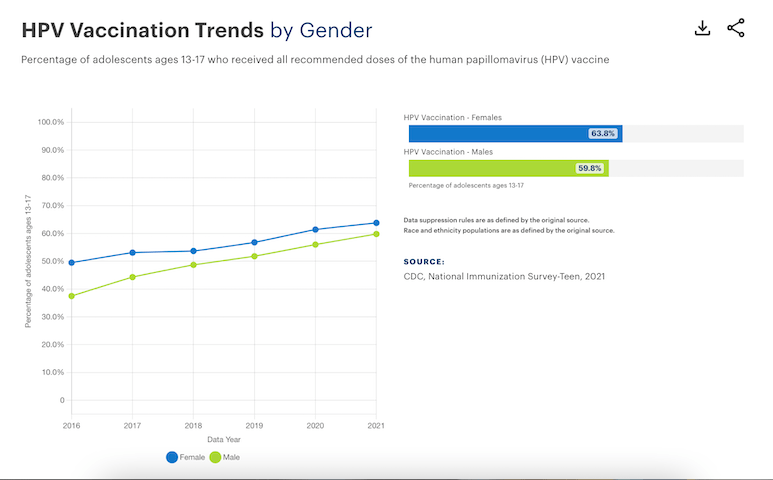Click the 59.8% value label

coord(590,168)
